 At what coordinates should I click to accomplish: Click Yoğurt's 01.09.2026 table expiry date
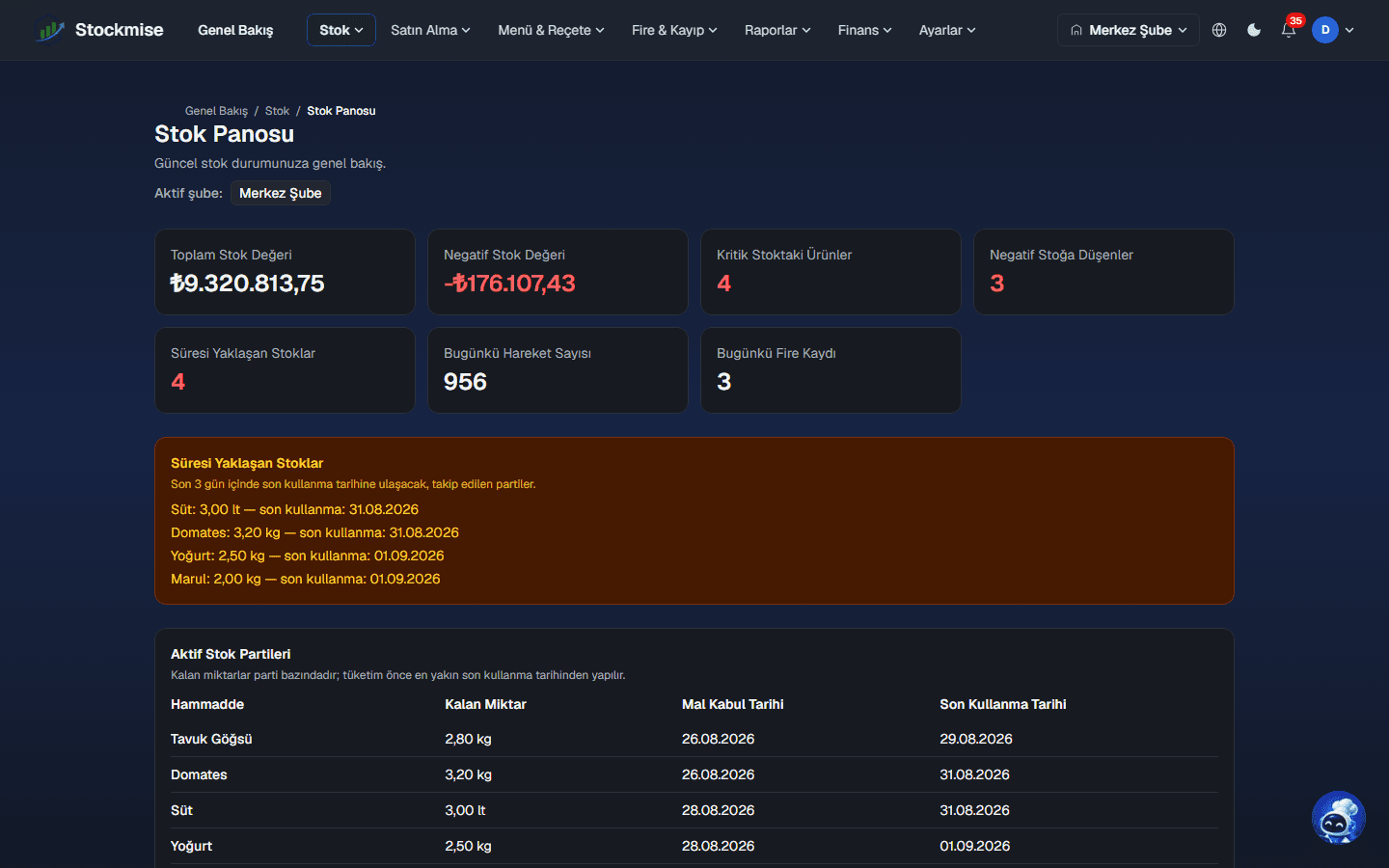click(x=975, y=846)
